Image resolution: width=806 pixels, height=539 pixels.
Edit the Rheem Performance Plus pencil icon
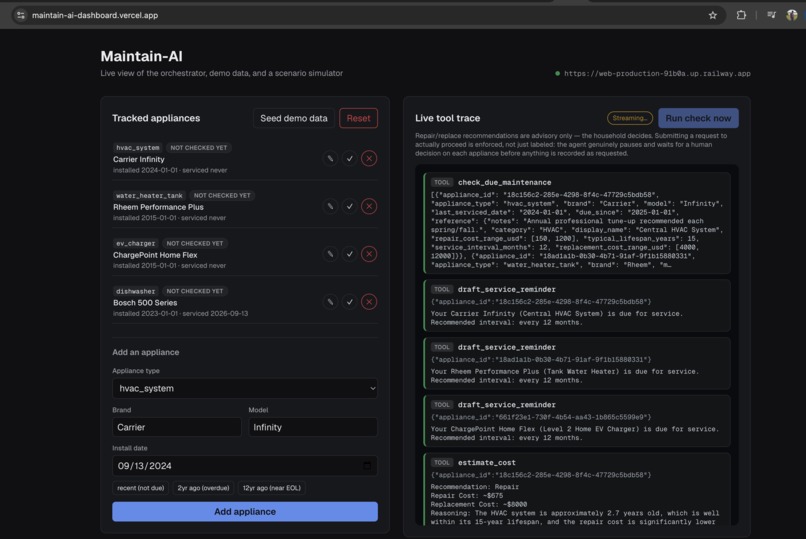coord(330,206)
